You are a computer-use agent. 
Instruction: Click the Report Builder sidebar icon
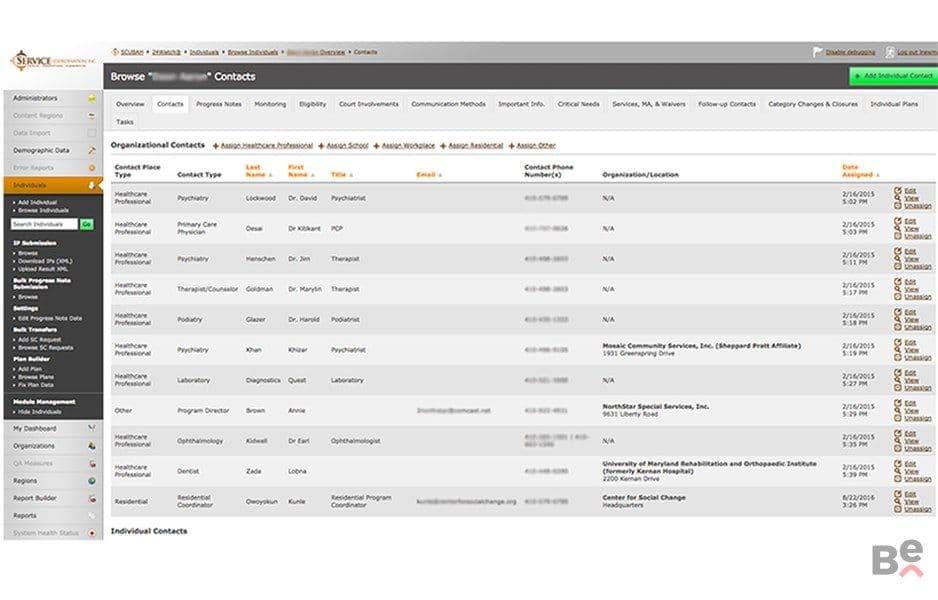tap(92, 498)
